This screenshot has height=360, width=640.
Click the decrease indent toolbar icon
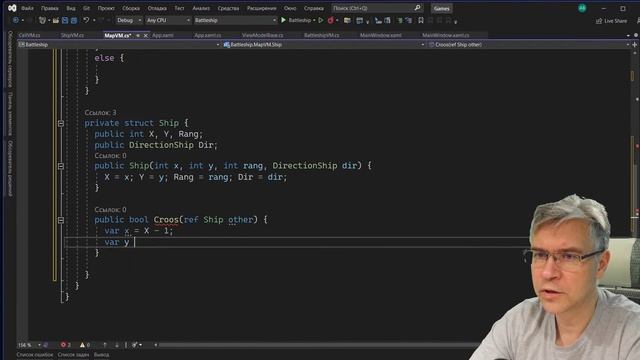click(409, 20)
